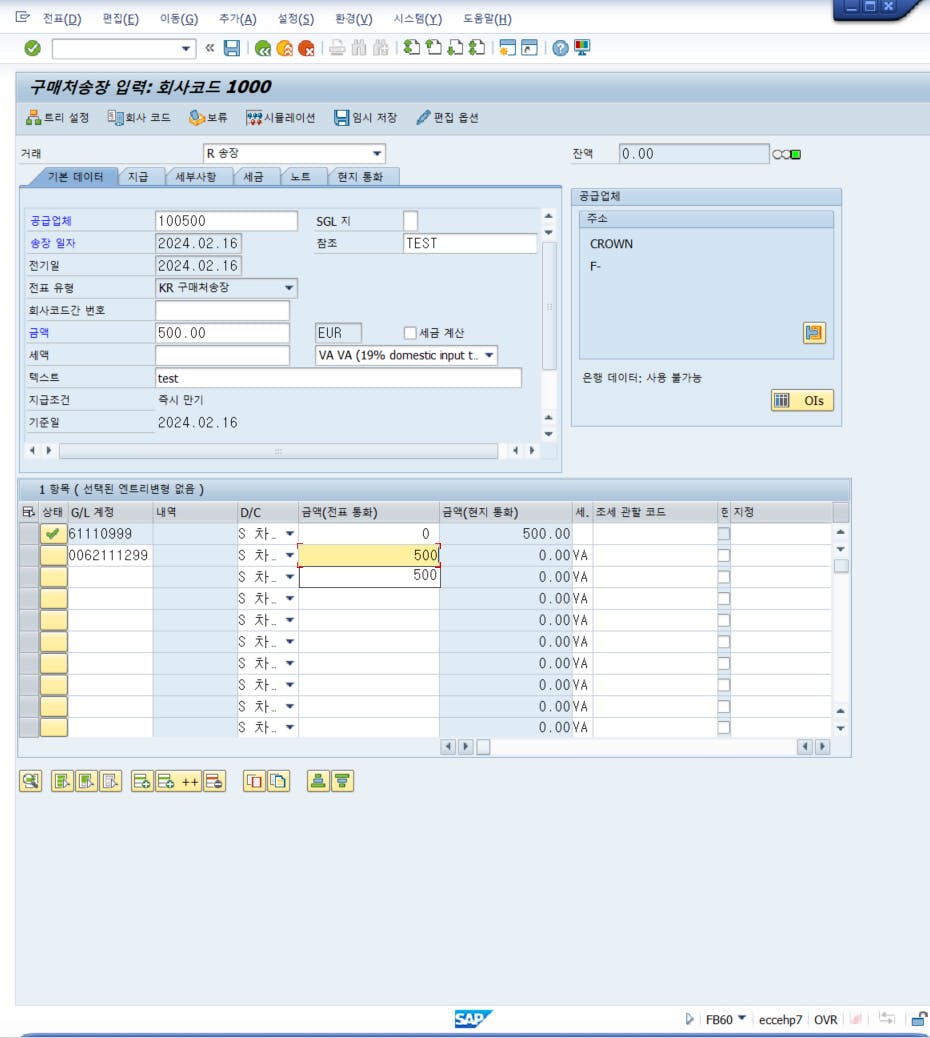Click the Help question mark icon

click(560, 48)
